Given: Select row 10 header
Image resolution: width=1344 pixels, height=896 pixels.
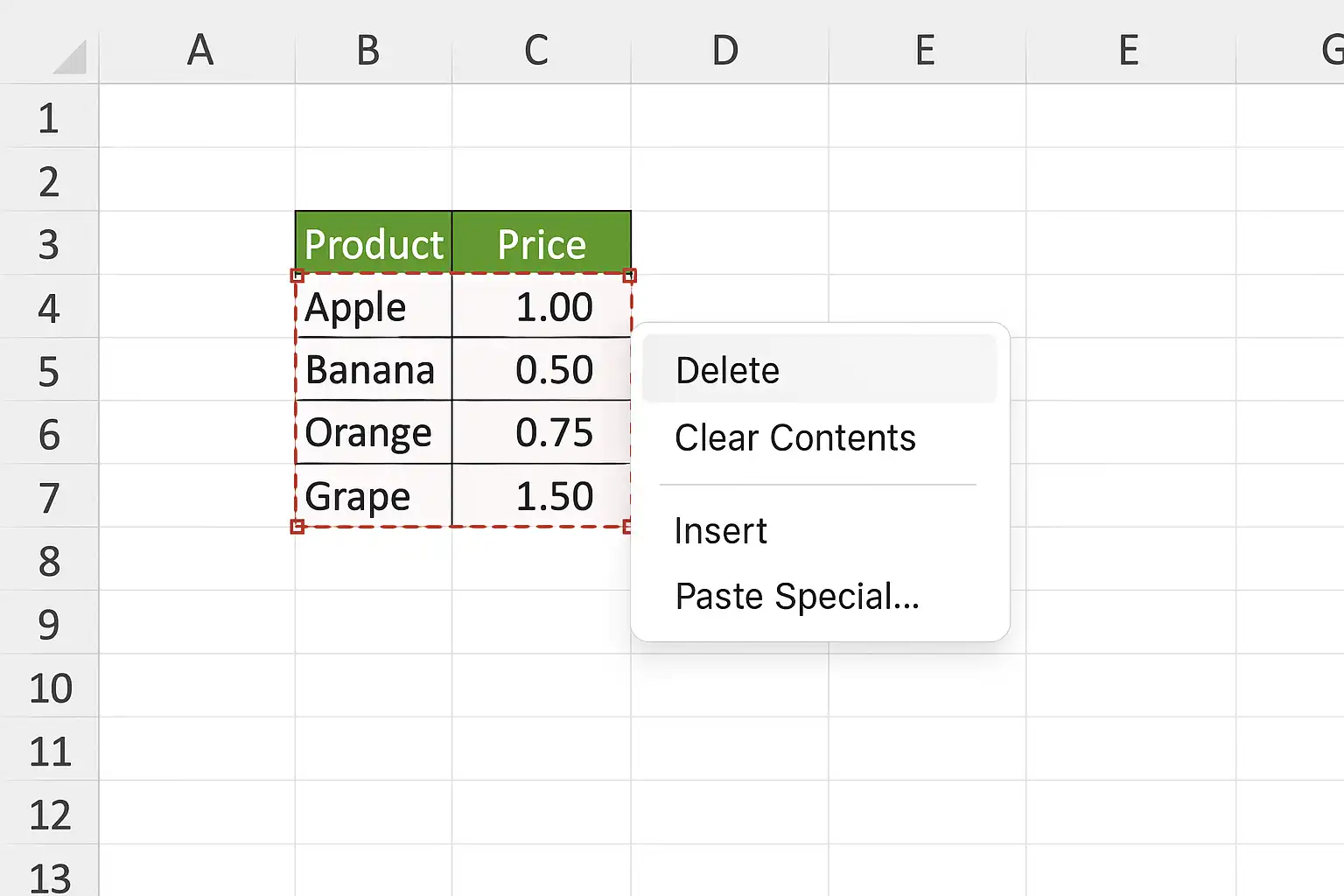Looking at the screenshot, I should (49, 687).
